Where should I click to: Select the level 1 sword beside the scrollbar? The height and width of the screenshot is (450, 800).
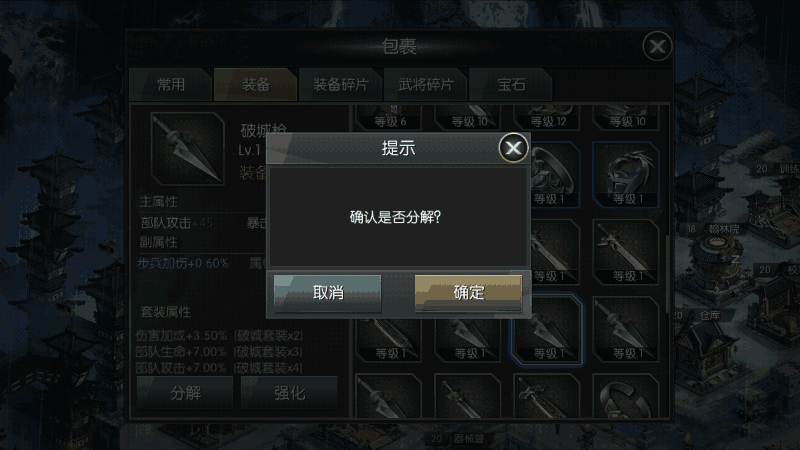click(626, 252)
